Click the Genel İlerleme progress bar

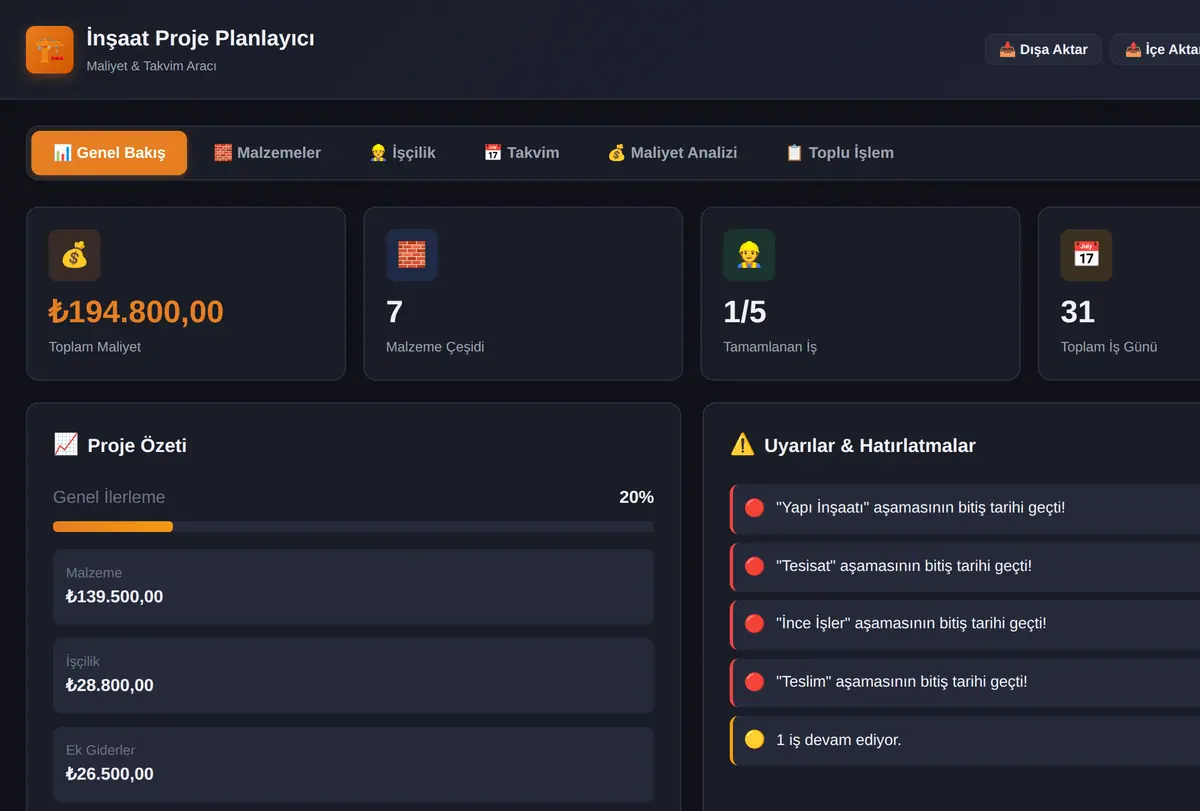[353, 526]
